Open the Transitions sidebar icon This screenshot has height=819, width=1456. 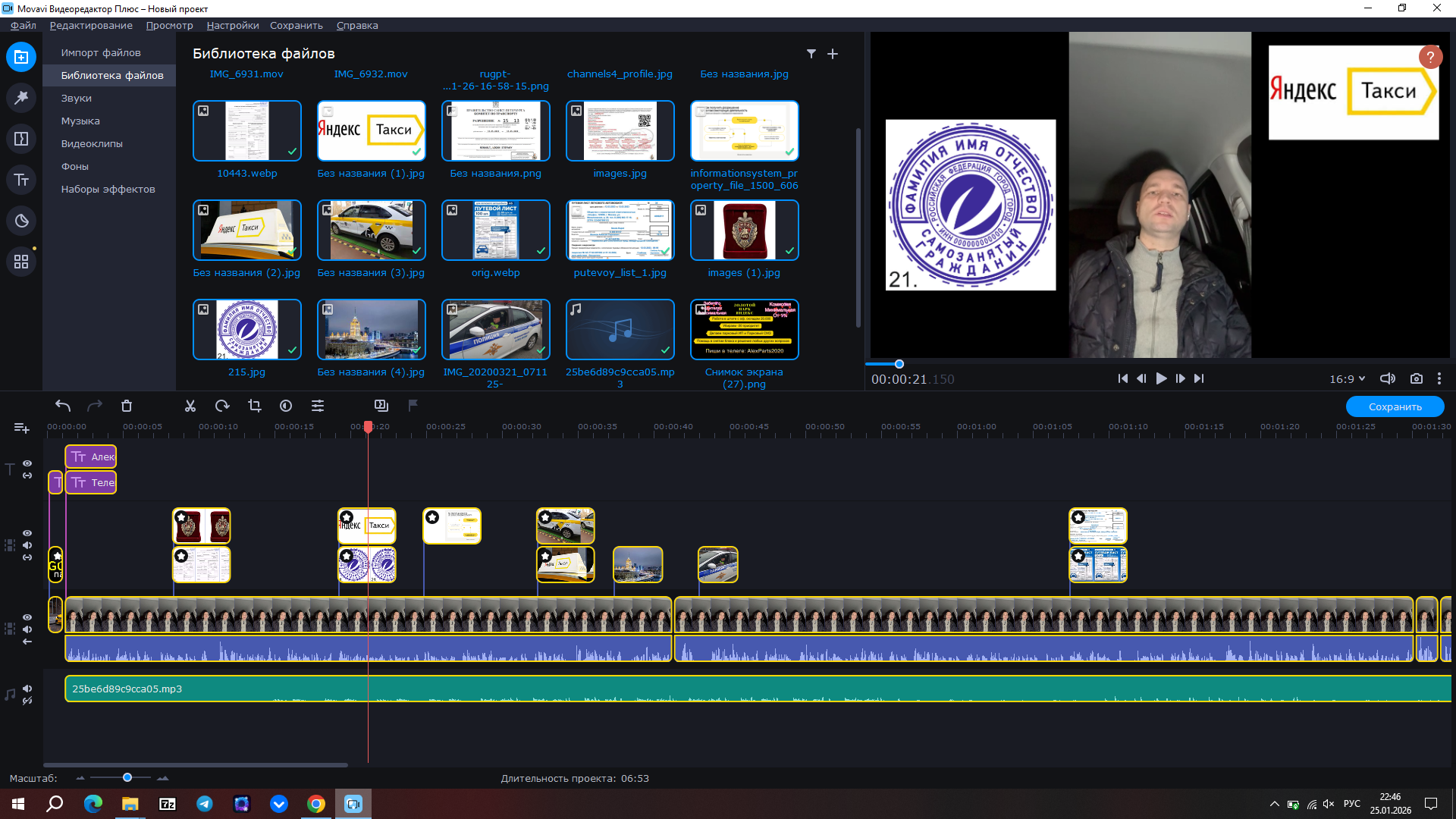[21, 139]
